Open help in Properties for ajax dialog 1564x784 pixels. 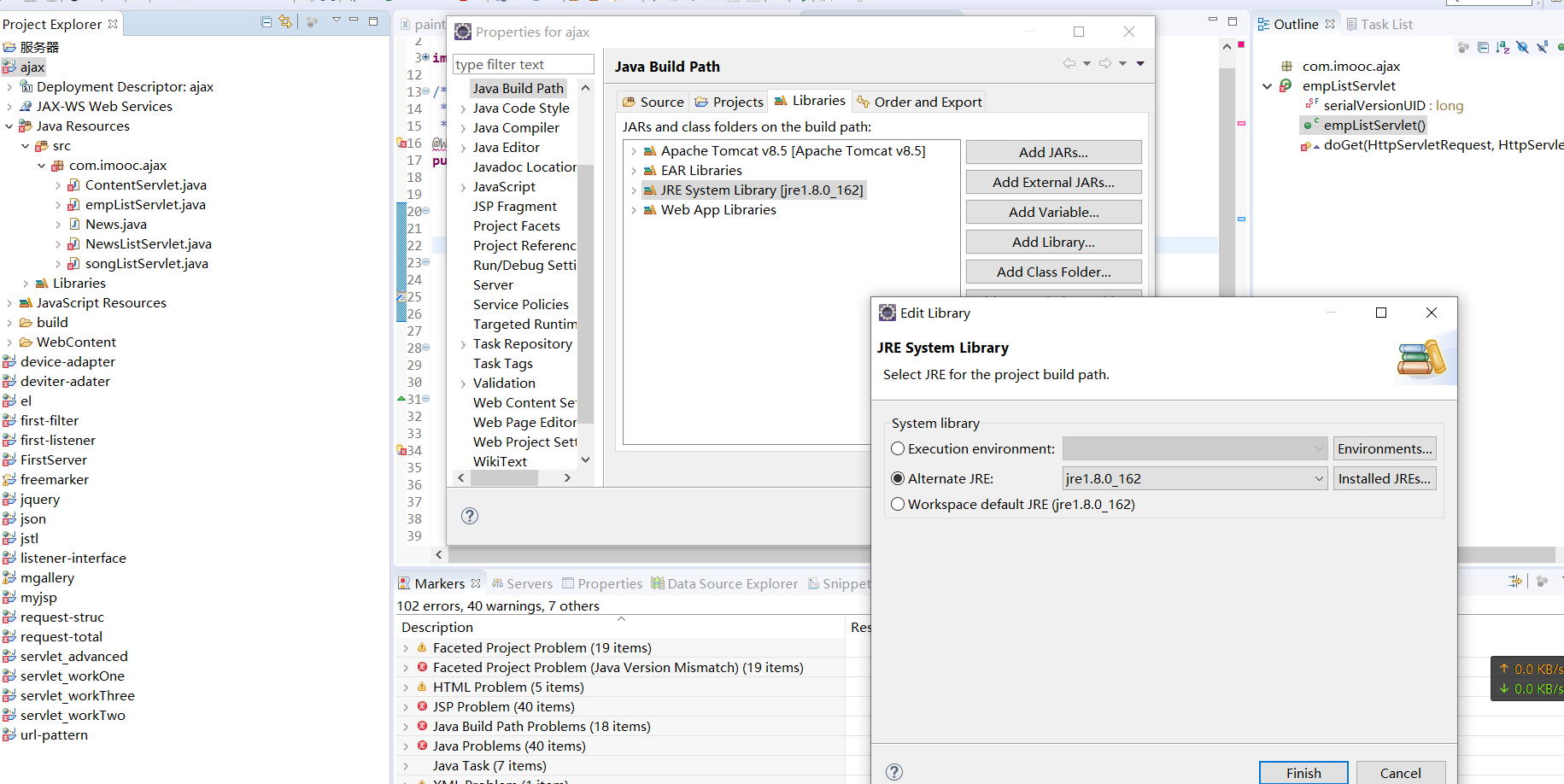470,516
